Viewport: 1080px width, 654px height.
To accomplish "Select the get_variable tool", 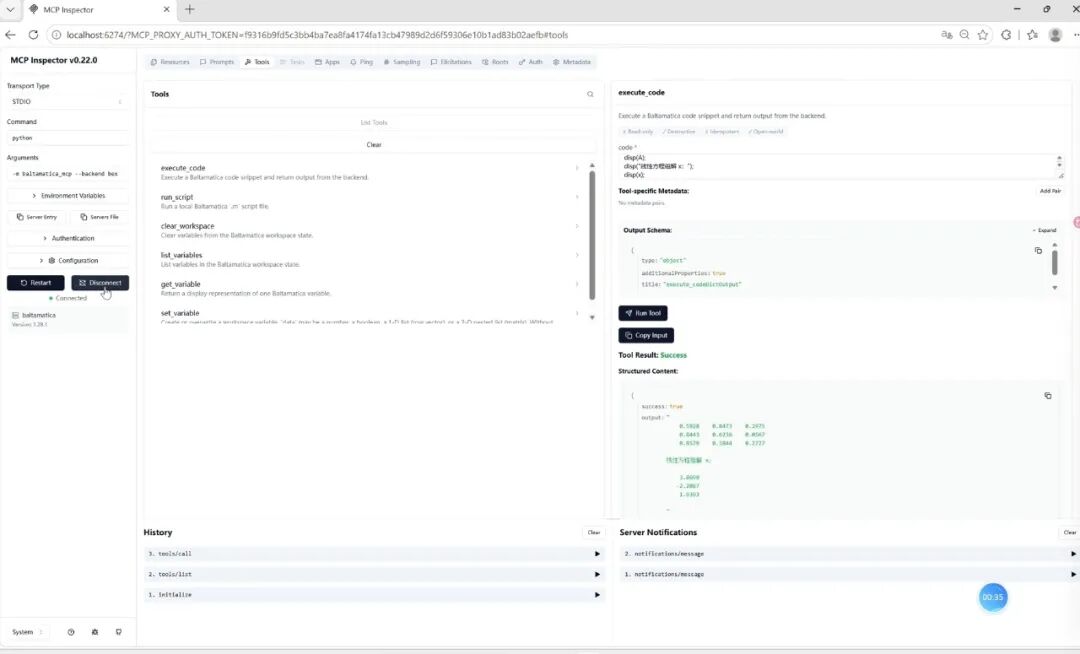I will [x=368, y=288].
